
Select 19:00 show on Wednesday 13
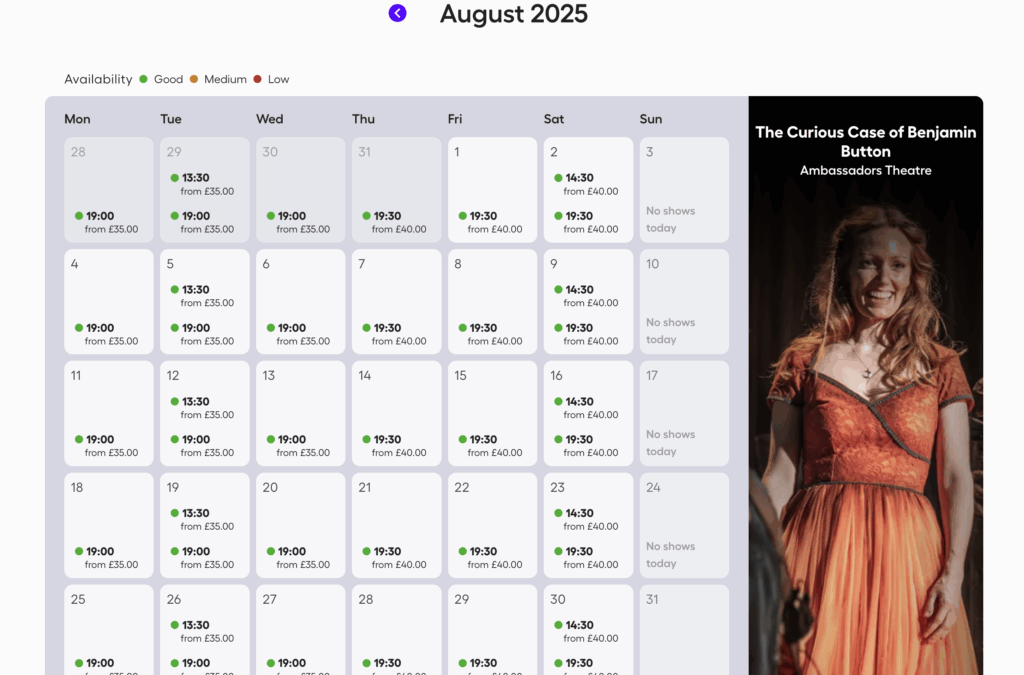pyautogui.click(x=298, y=445)
